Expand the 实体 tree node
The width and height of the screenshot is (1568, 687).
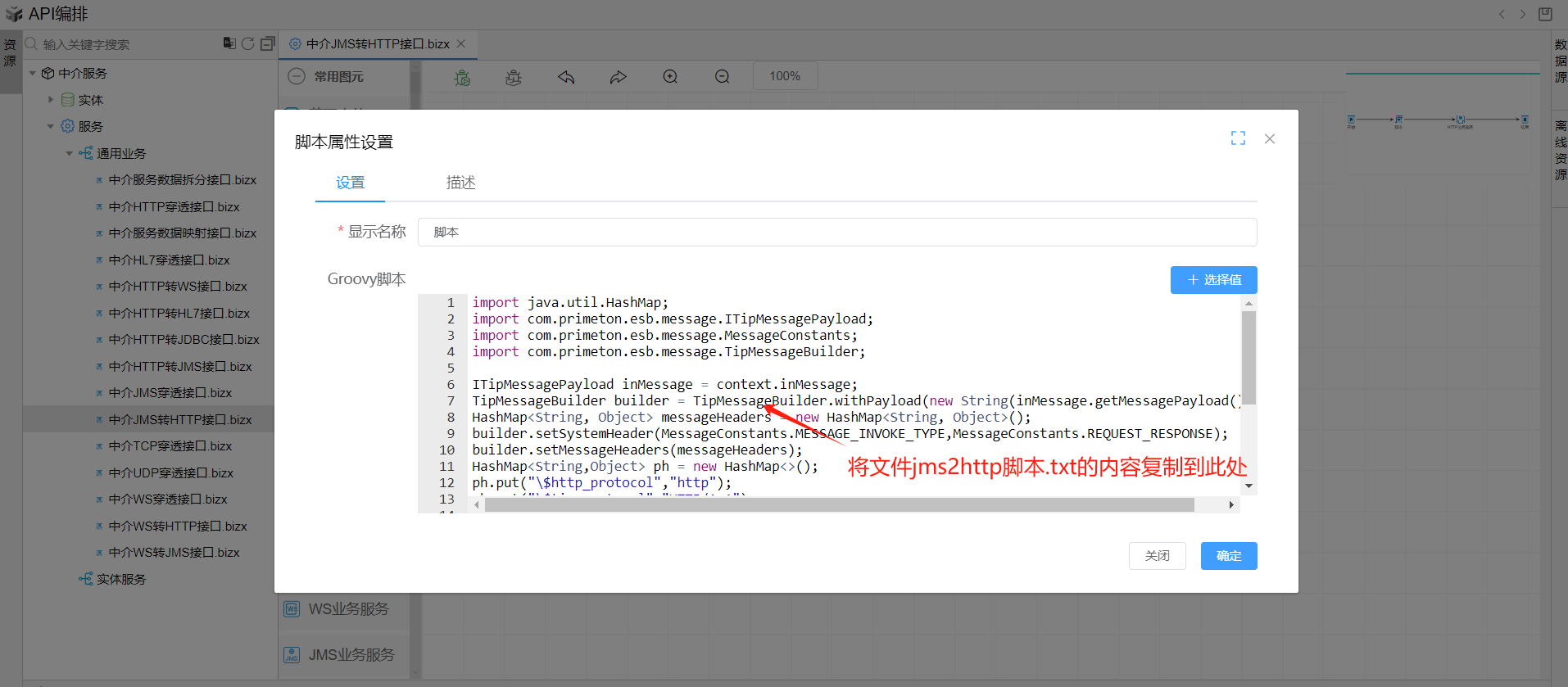51,100
